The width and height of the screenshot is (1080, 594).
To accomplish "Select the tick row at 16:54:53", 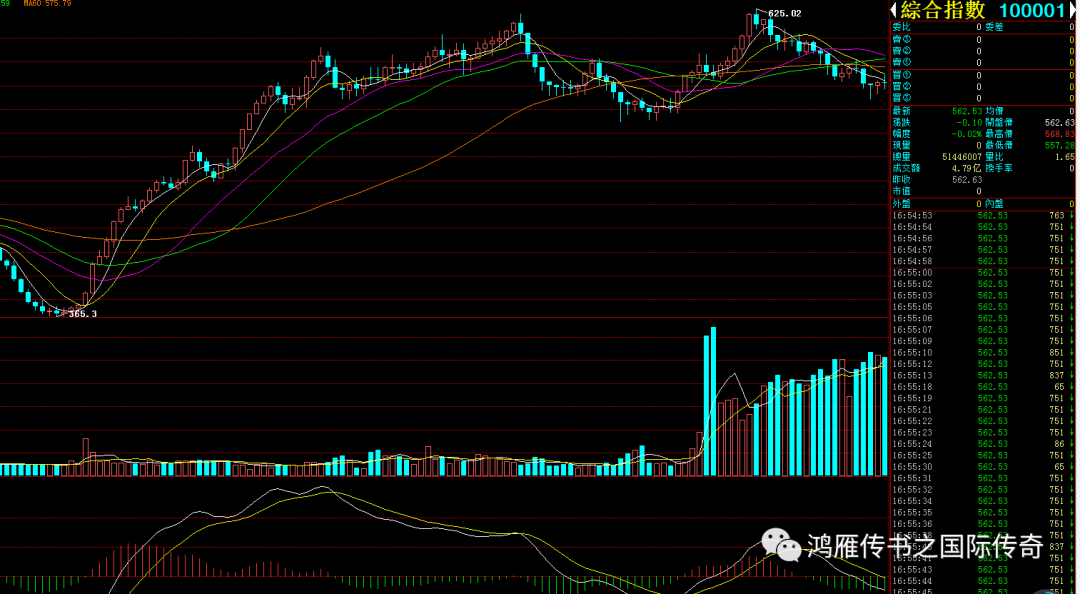I will click(x=983, y=216).
